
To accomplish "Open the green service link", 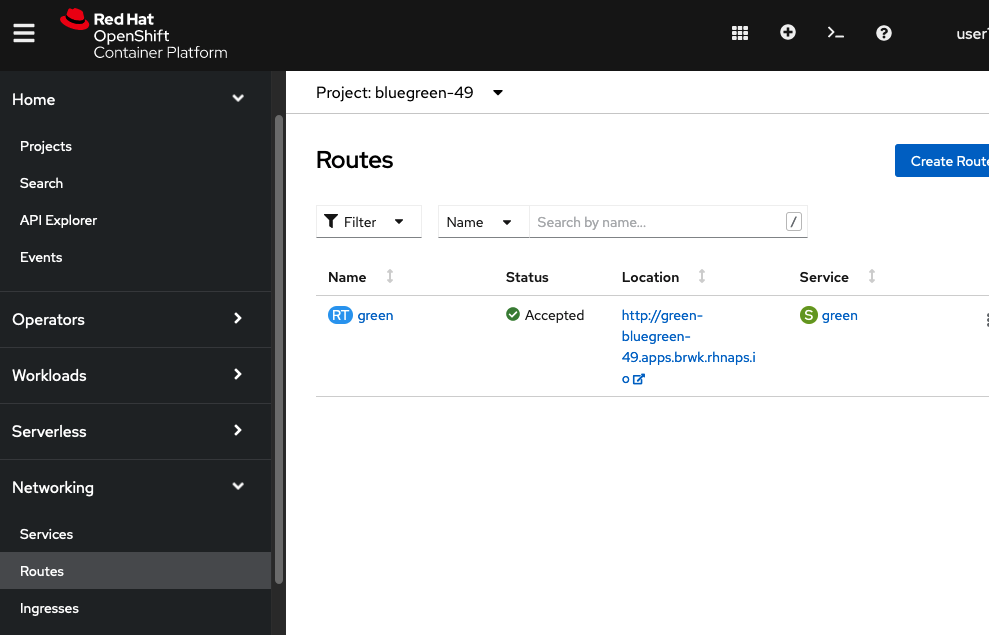I will point(839,316).
